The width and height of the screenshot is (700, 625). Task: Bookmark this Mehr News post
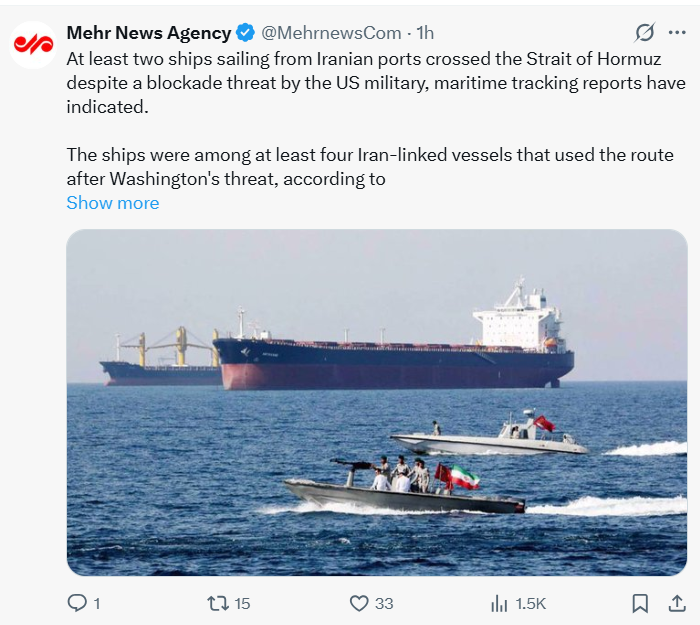click(641, 603)
